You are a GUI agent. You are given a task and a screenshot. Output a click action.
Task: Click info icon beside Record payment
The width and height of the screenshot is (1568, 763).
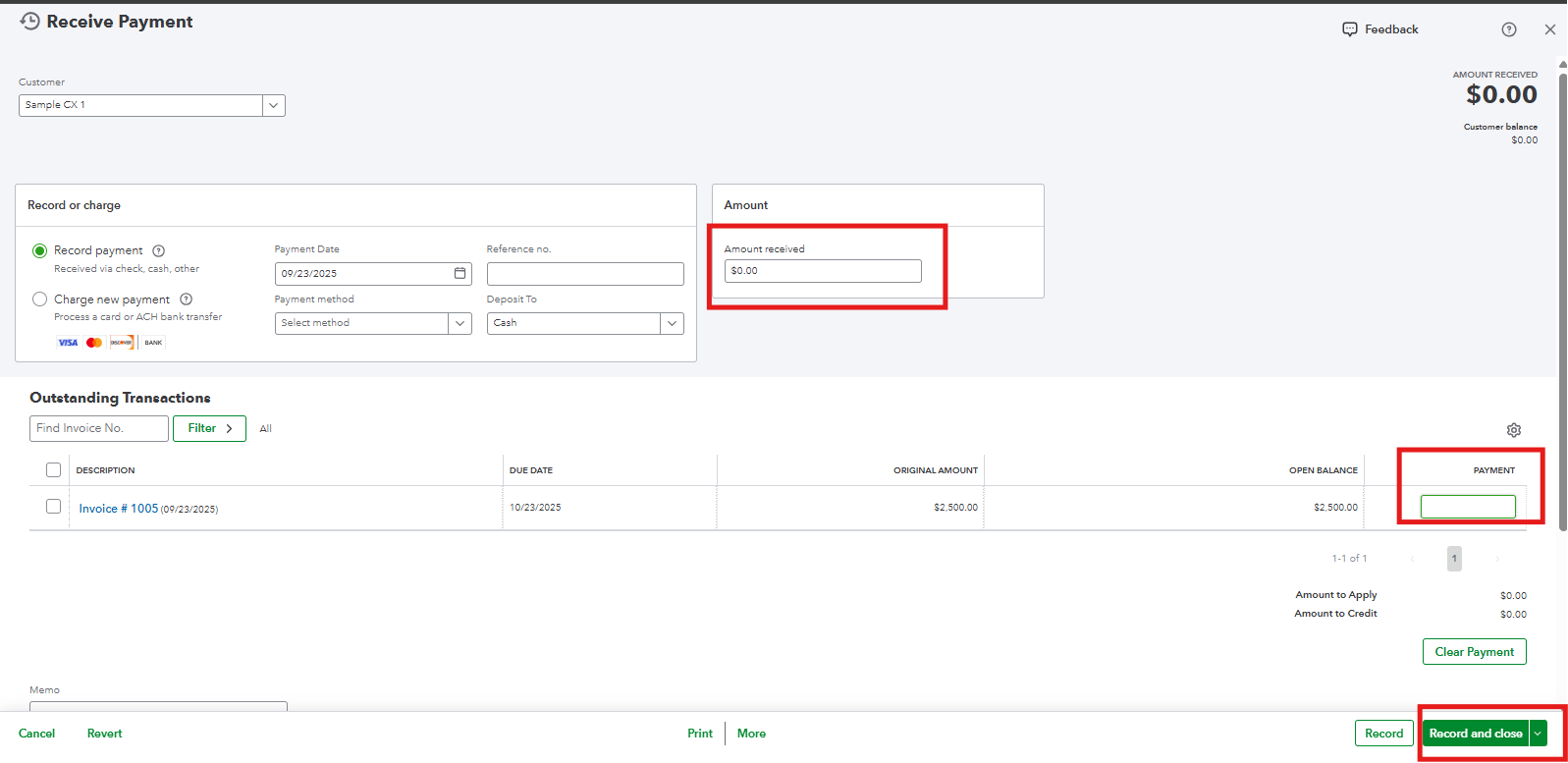[x=159, y=251]
